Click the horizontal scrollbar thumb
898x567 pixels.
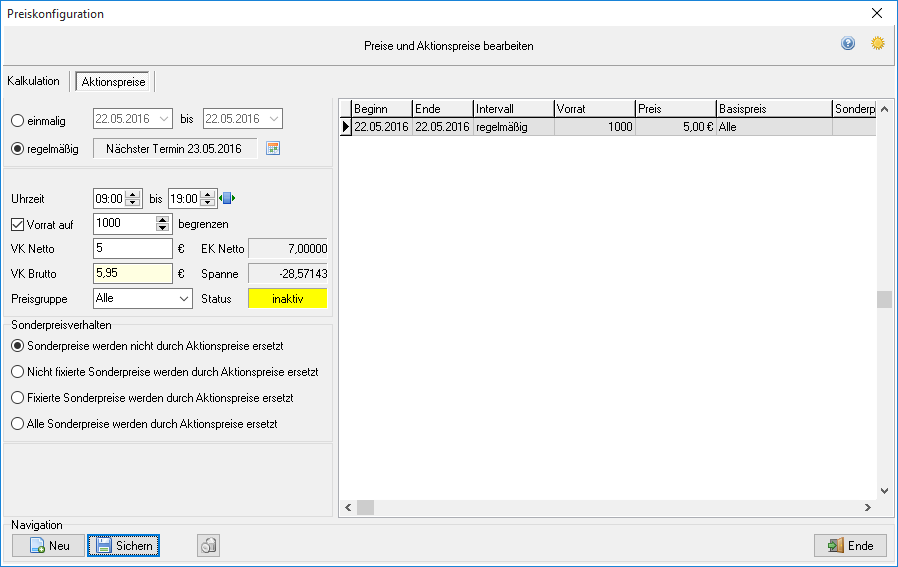coord(365,507)
